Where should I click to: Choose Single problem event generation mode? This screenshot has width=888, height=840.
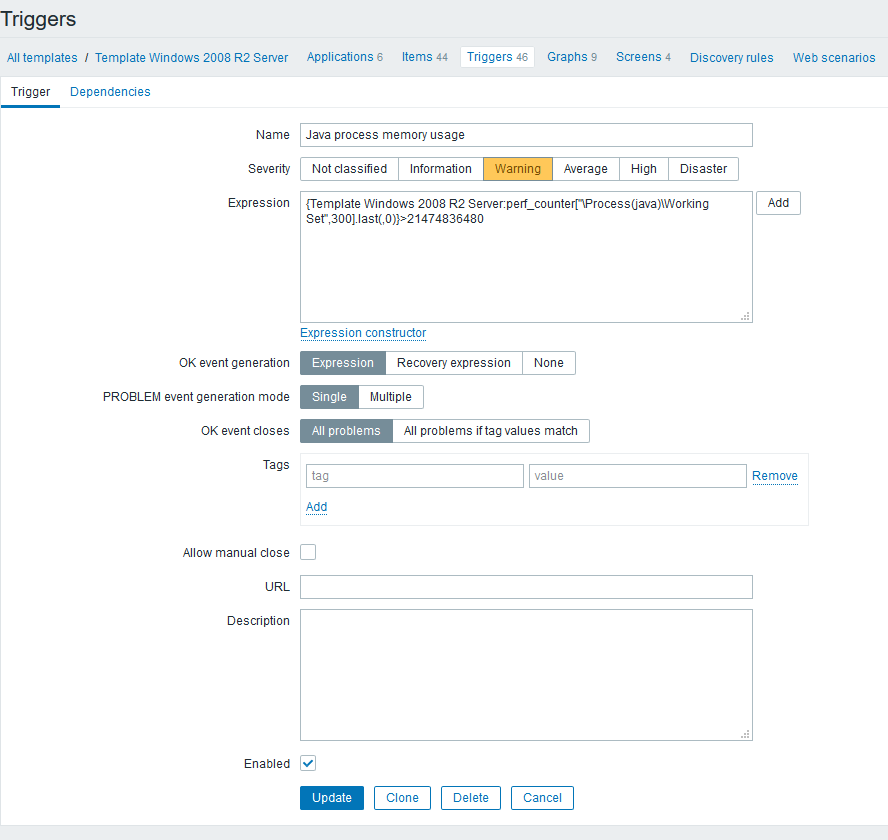329,397
